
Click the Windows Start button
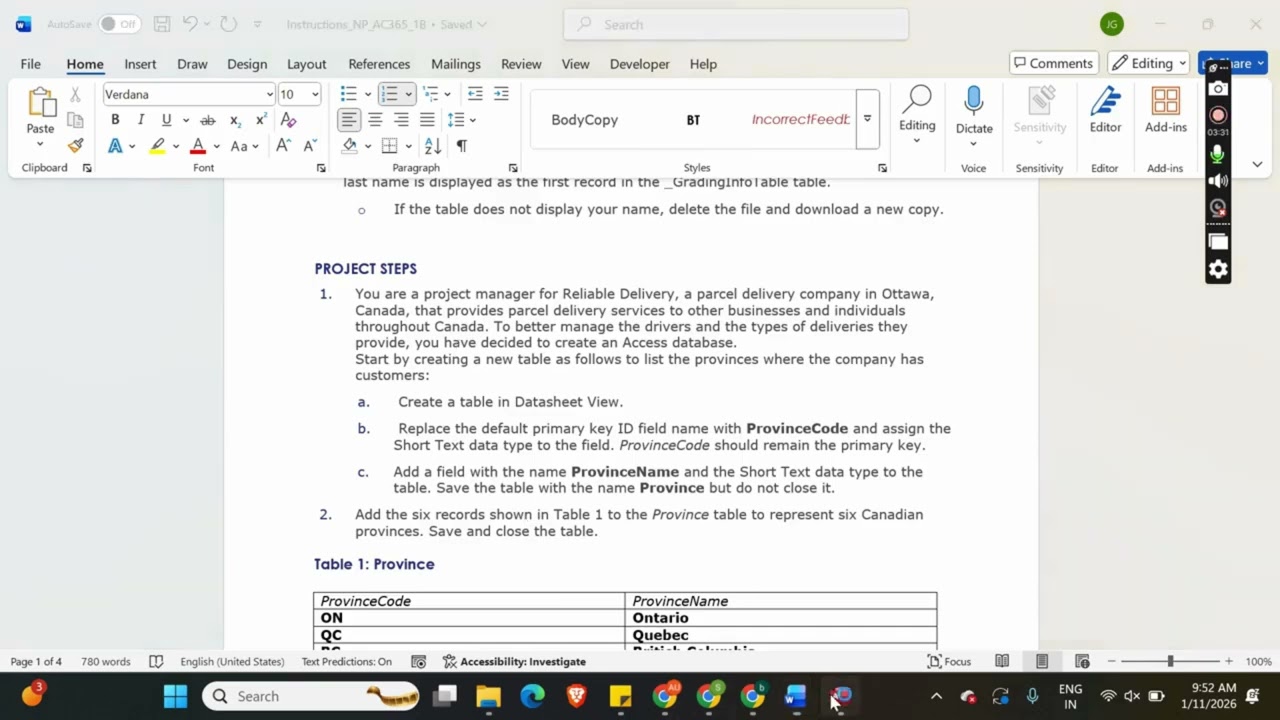click(175, 696)
